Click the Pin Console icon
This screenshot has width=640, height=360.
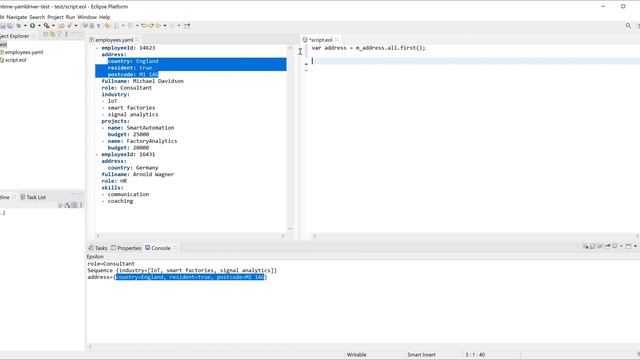pyautogui.click(x=608, y=246)
